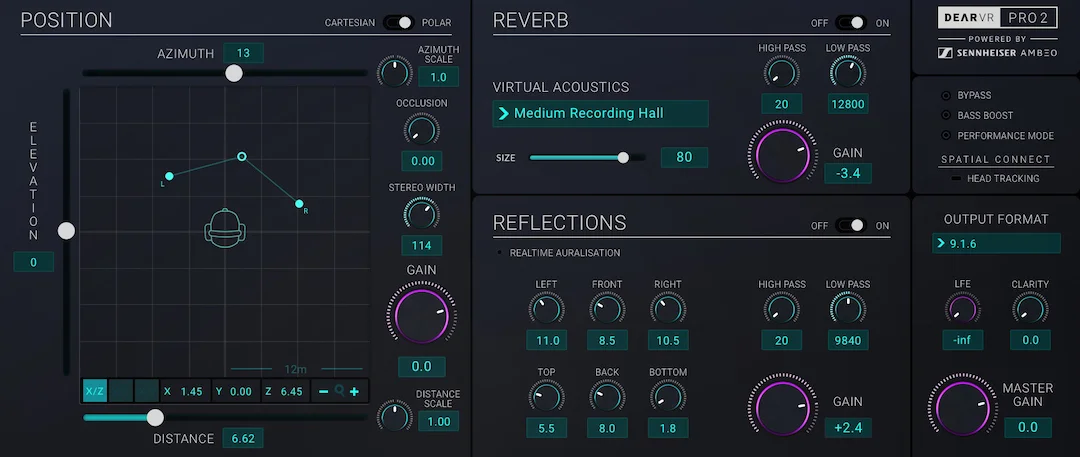Viewport: 1080px width, 457px height.
Task: Open the Output Format 9.1.6 dropdown
Action: point(996,243)
